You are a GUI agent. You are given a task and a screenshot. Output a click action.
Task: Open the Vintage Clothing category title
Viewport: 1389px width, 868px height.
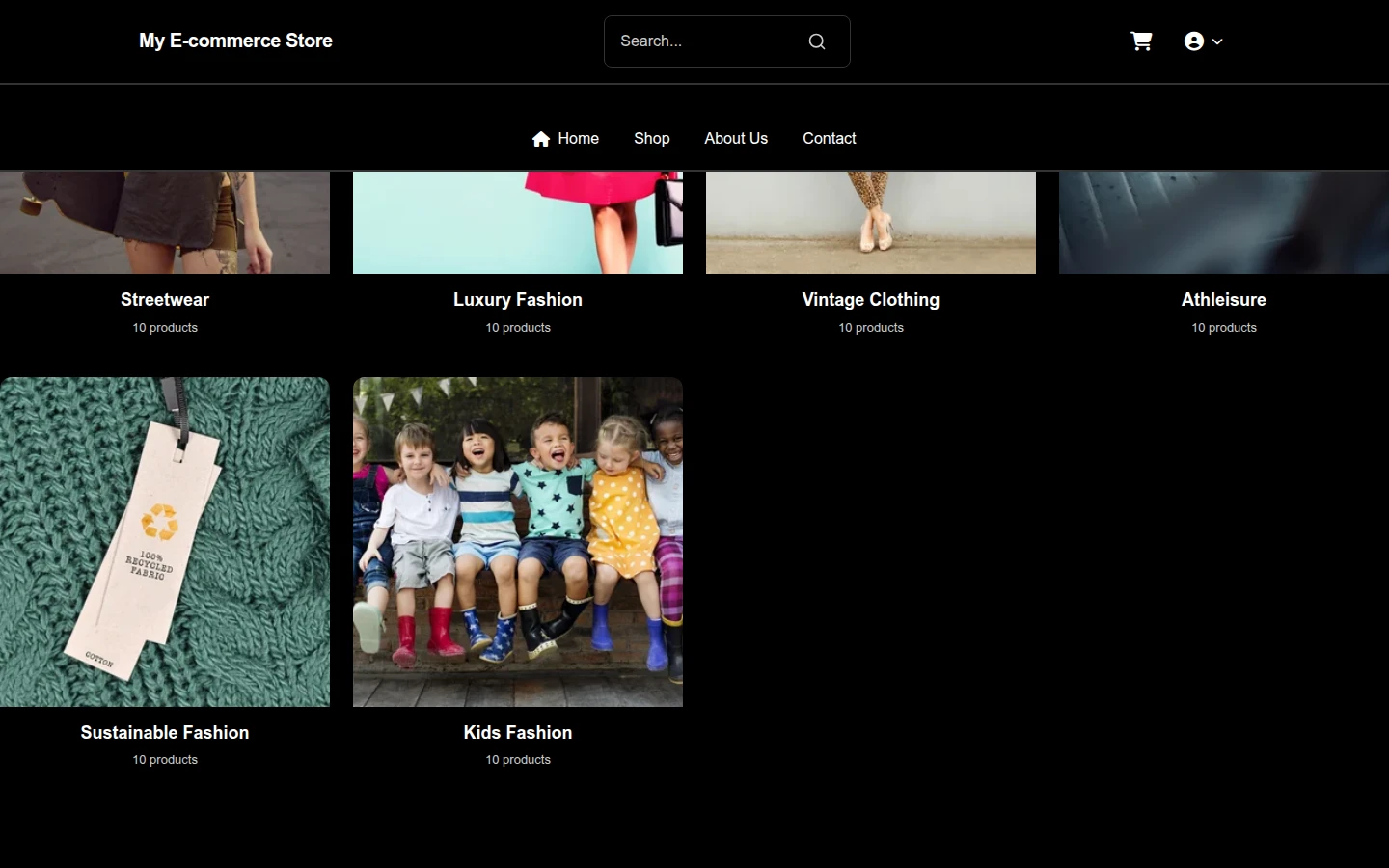tap(871, 300)
